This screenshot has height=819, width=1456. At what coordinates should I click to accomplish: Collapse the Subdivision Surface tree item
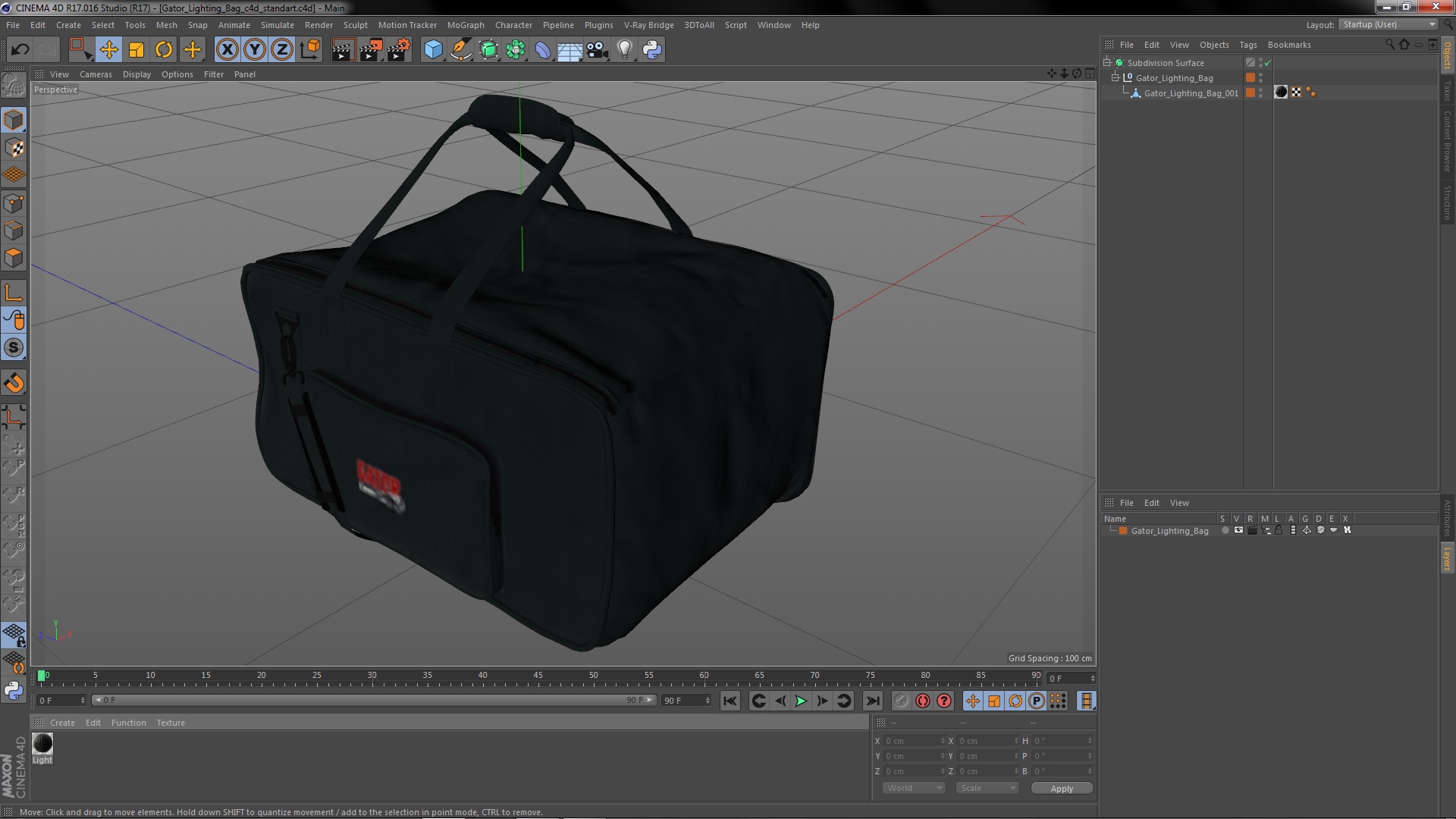(1107, 62)
